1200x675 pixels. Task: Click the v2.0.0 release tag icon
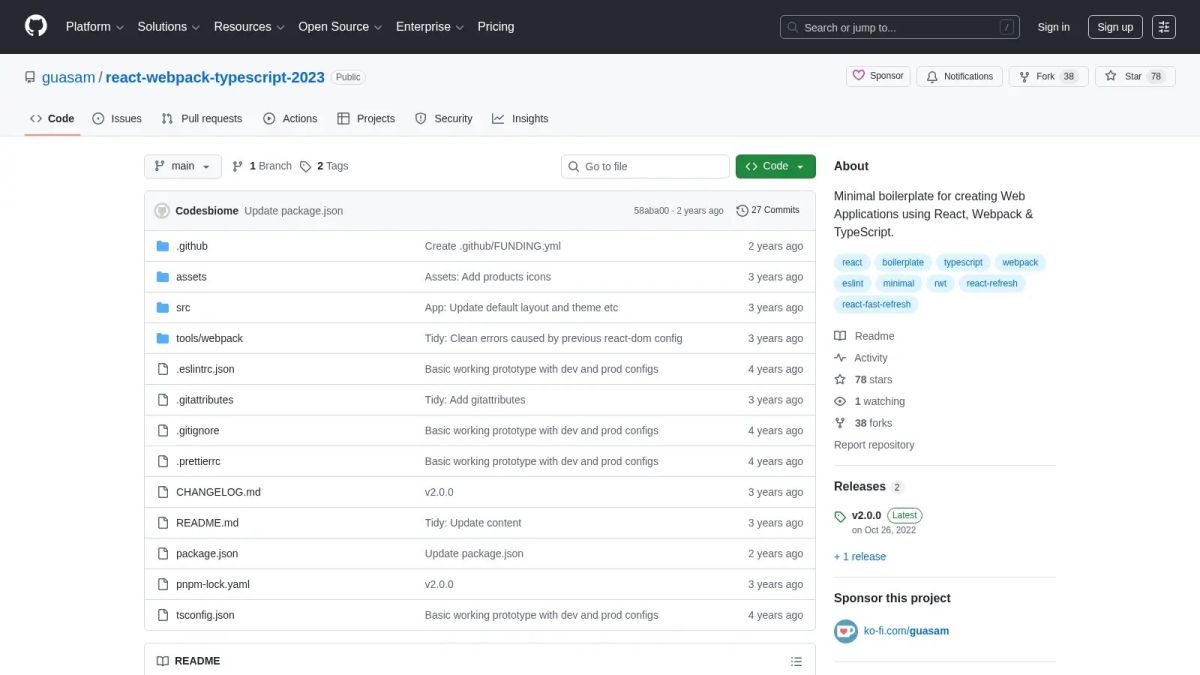(840, 517)
